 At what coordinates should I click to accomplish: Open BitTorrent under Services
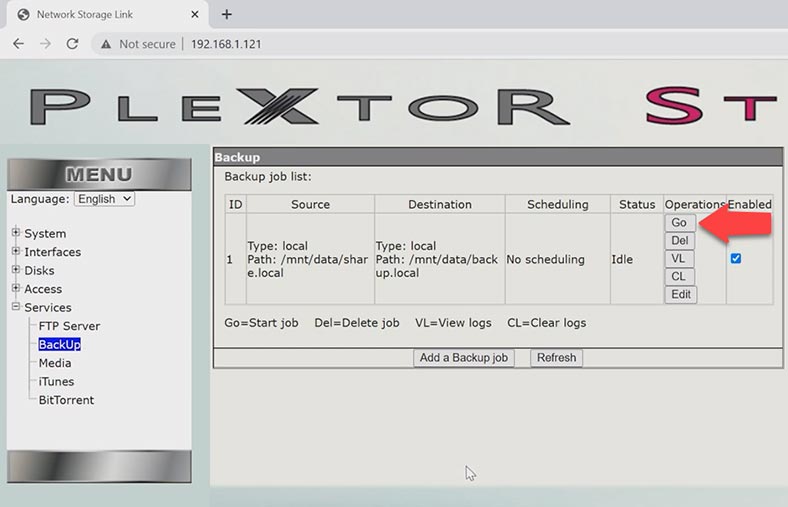pyautogui.click(x=66, y=400)
